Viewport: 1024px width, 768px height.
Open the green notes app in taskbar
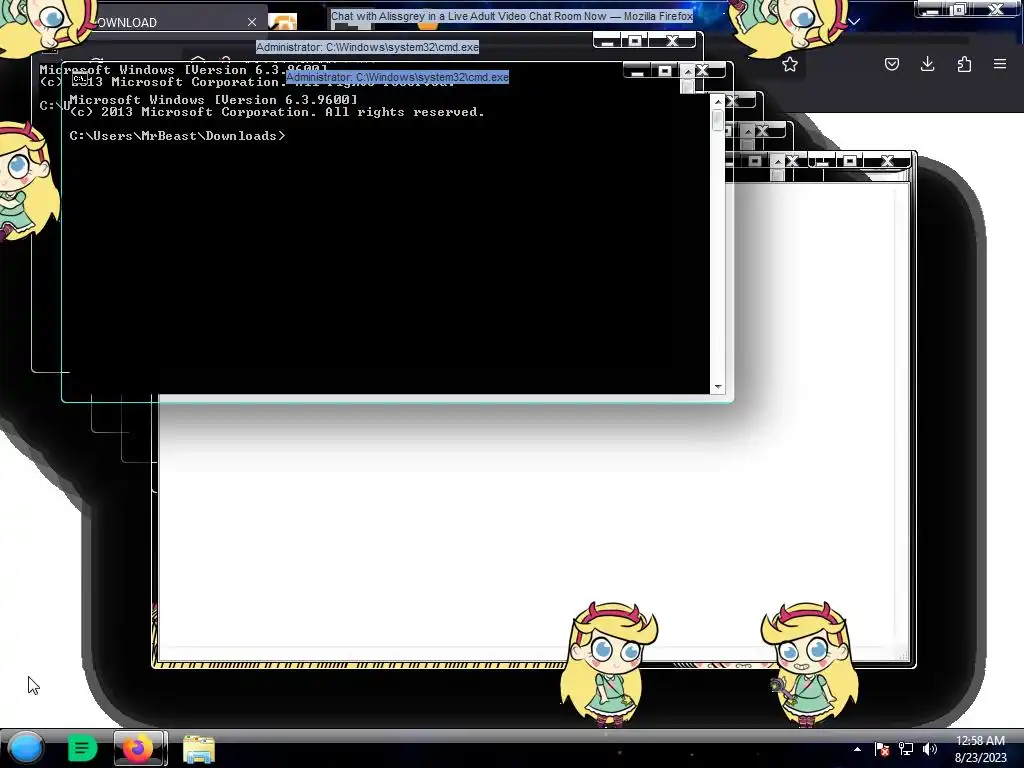[x=82, y=748]
